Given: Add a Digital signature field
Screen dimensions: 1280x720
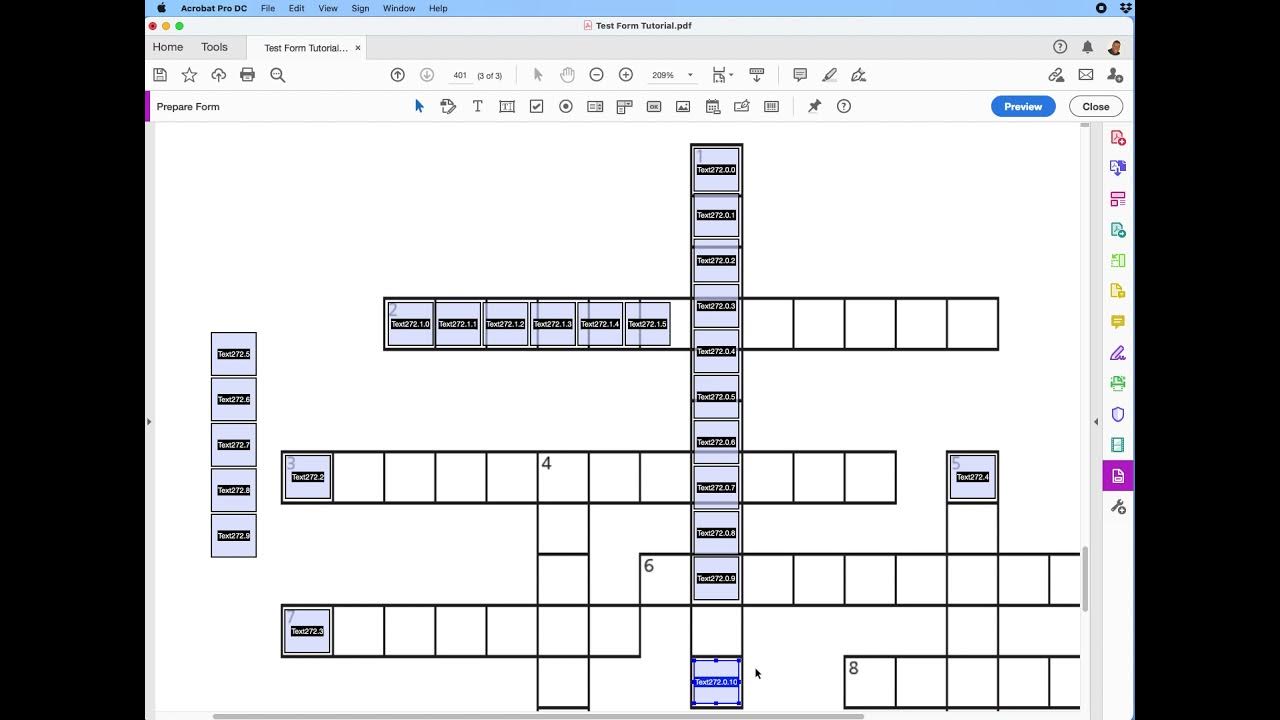Looking at the screenshot, I should coord(742,106).
